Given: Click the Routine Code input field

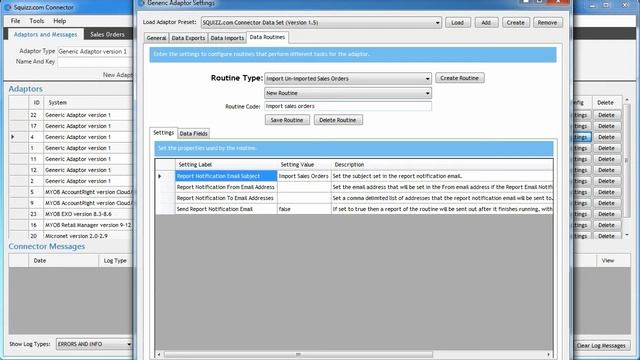Looking at the screenshot, I should tap(348, 106).
